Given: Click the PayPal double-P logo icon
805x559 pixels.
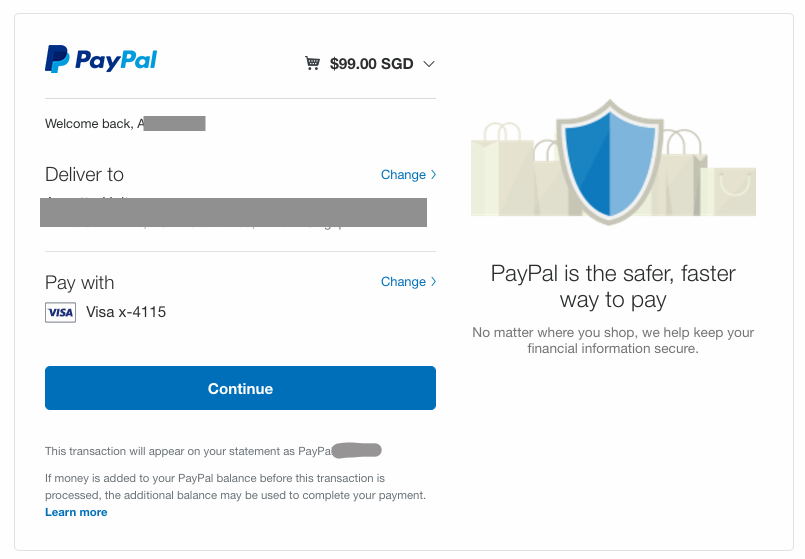Looking at the screenshot, I should click(56, 59).
